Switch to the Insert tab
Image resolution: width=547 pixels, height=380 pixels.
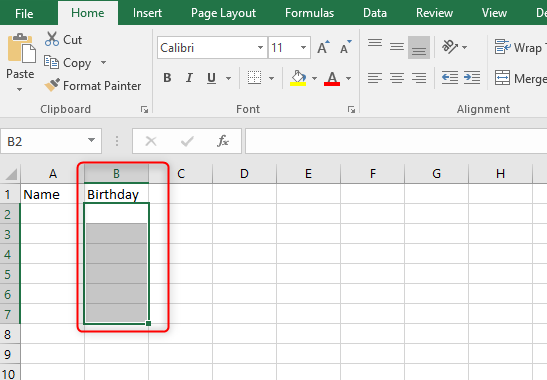147,13
